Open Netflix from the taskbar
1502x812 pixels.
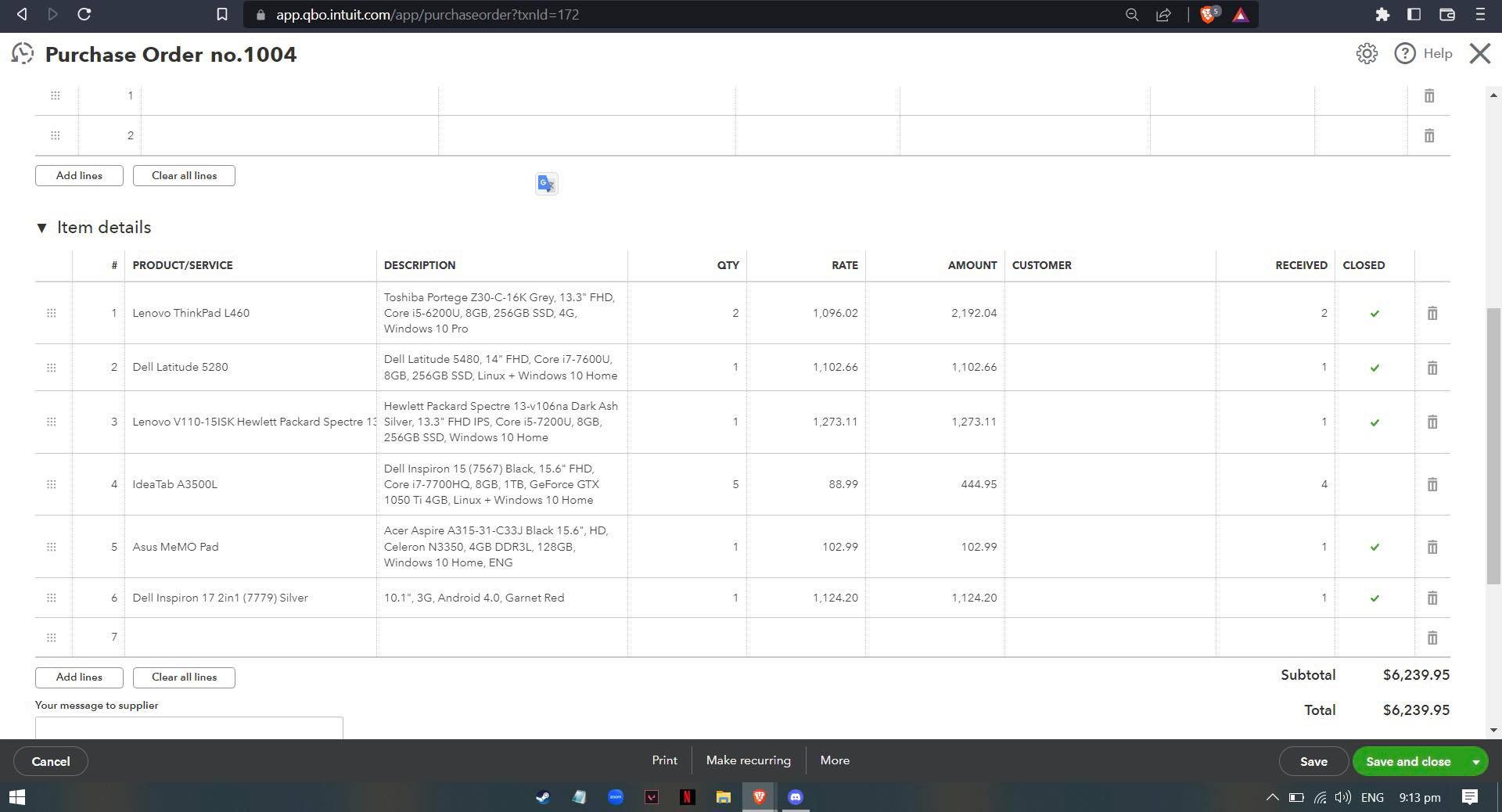click(687, 797)
